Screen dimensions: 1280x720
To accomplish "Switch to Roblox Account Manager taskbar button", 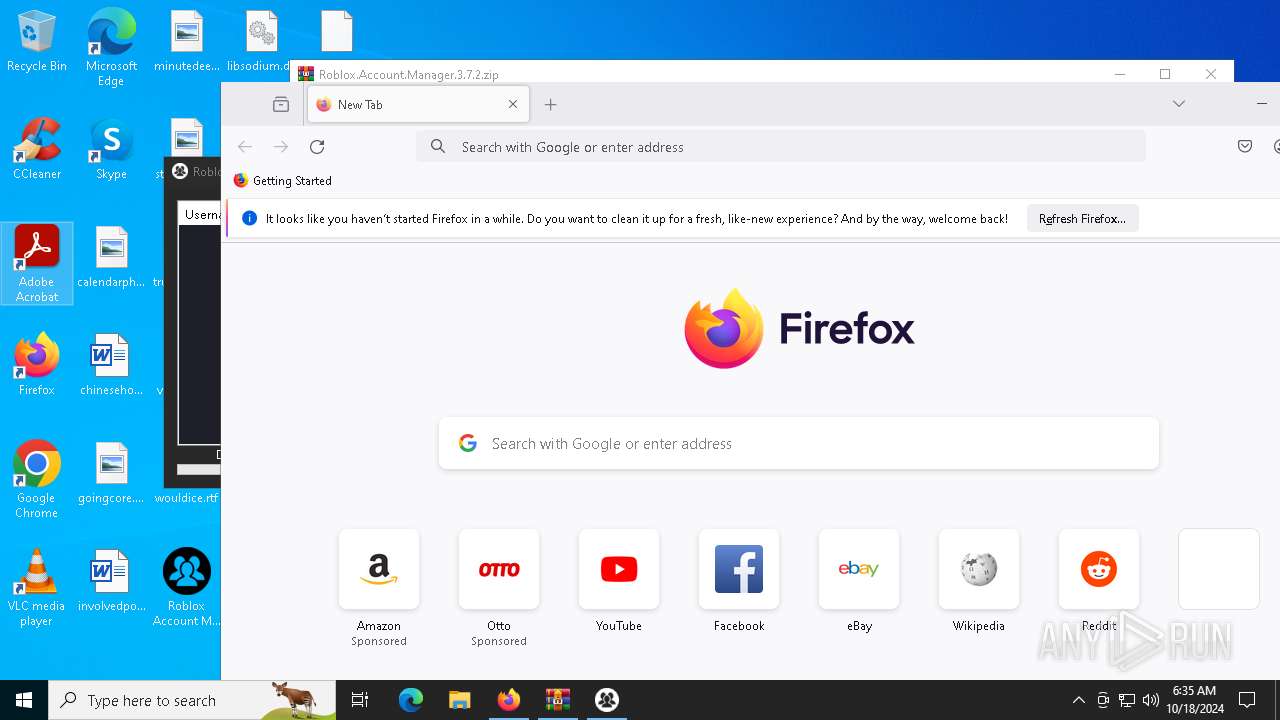I will point(607,700).
